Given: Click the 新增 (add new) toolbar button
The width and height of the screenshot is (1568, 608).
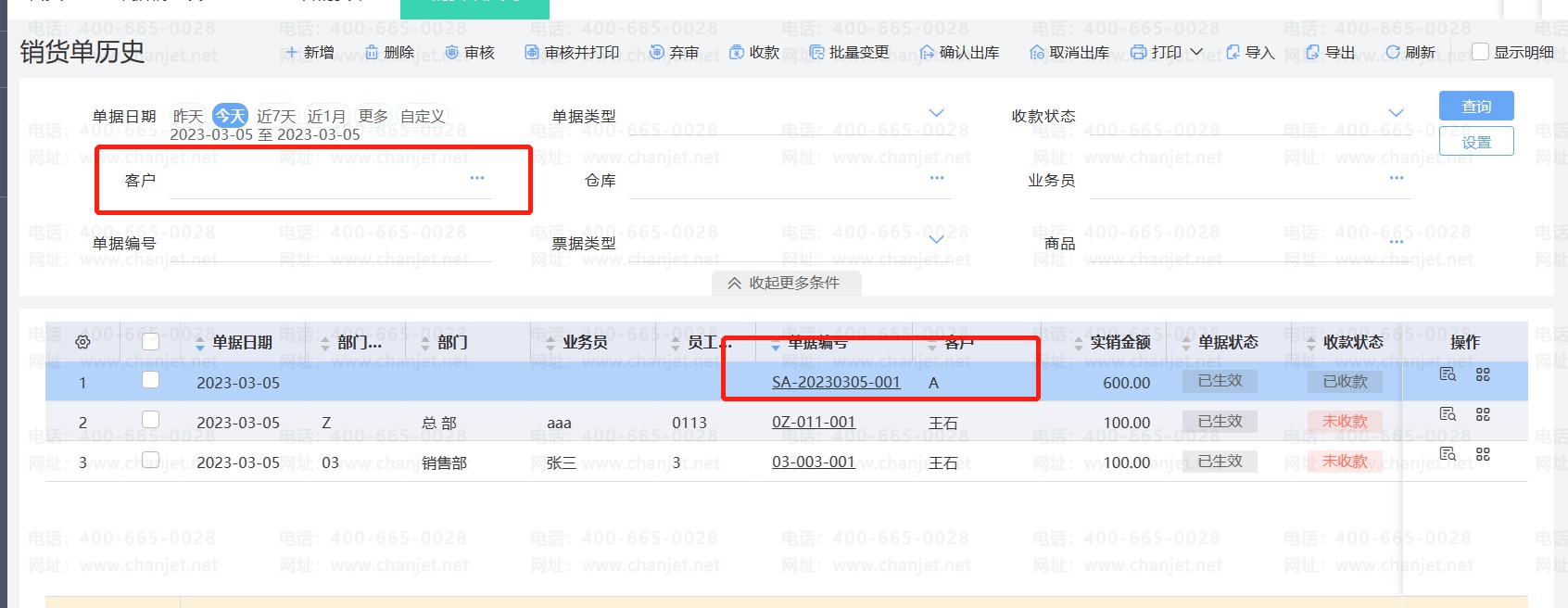Looking at the screenshot, I should [x=310, y=52].
